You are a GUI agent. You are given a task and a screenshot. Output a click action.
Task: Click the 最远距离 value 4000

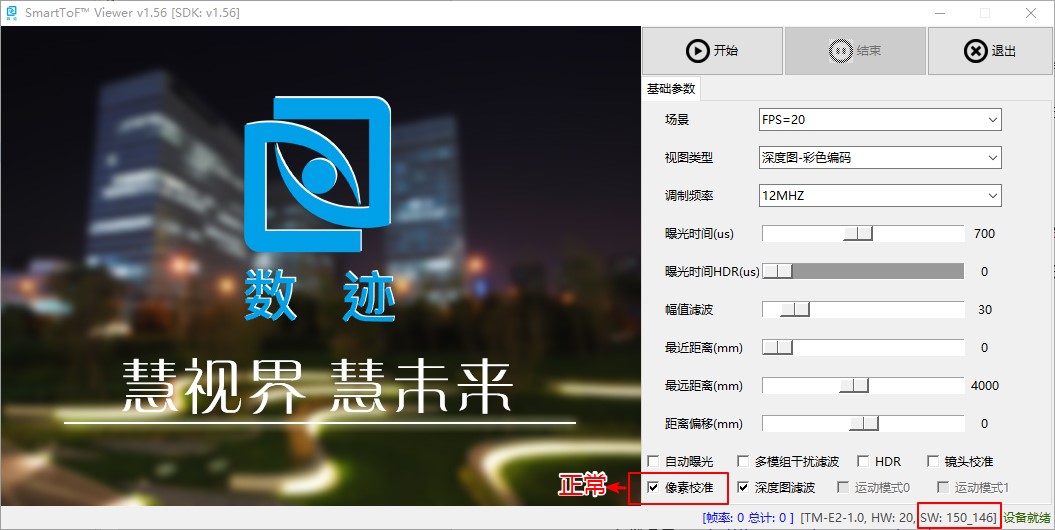point(985,385)
